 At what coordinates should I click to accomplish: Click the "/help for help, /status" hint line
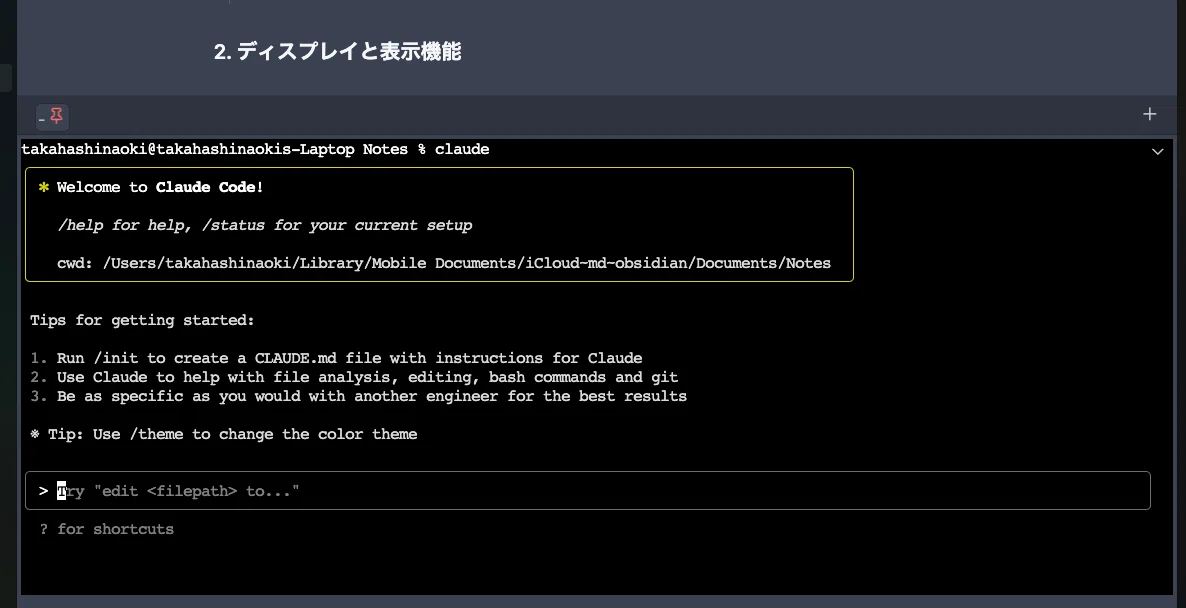265,225
